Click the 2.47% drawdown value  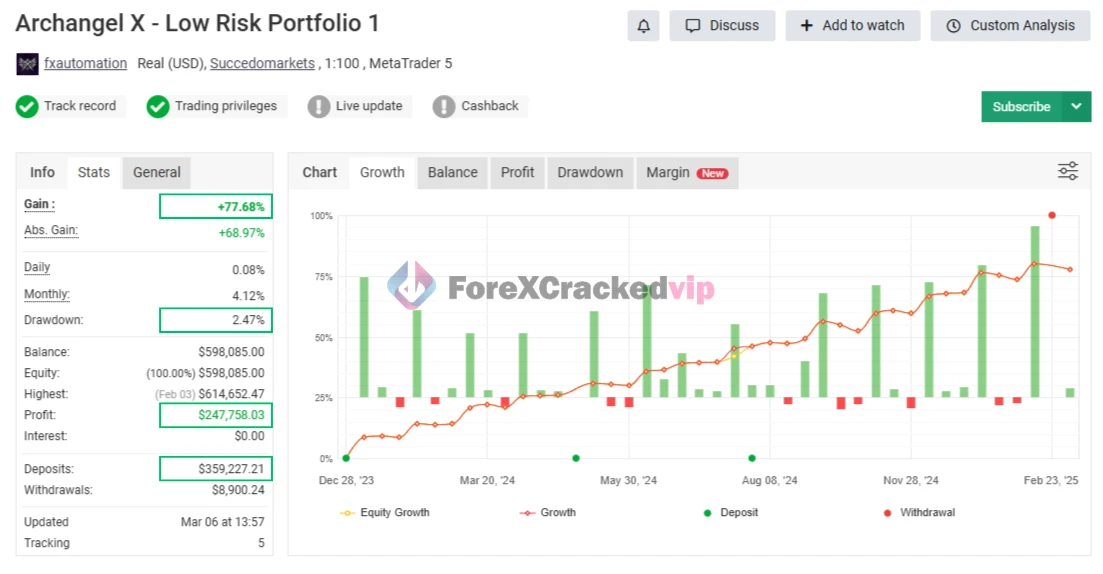[x=248, y=320]
